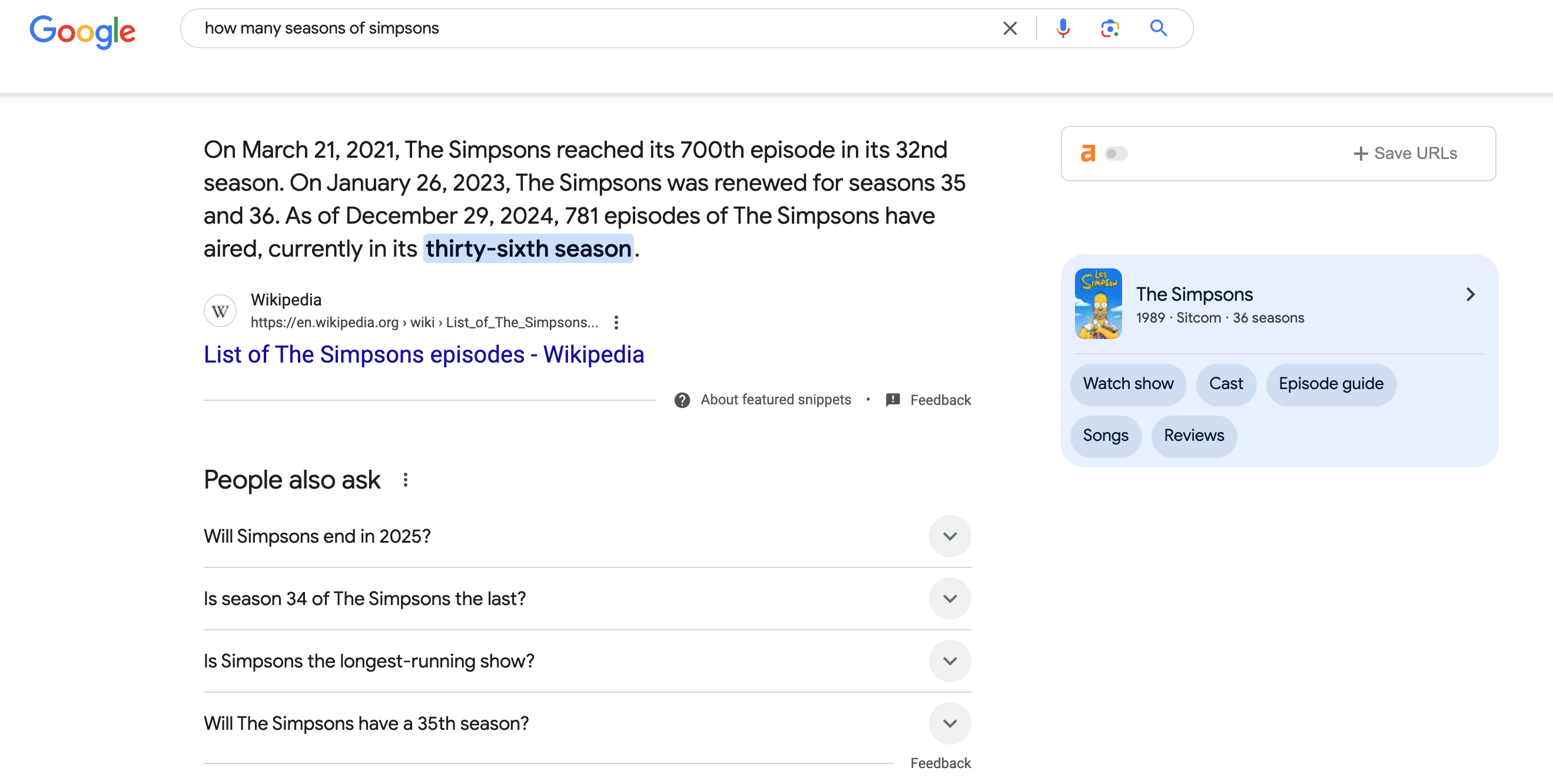Viewport: 1553px width, 784px height.
Task: Select the Cast chip
Action: point(1226,384)
